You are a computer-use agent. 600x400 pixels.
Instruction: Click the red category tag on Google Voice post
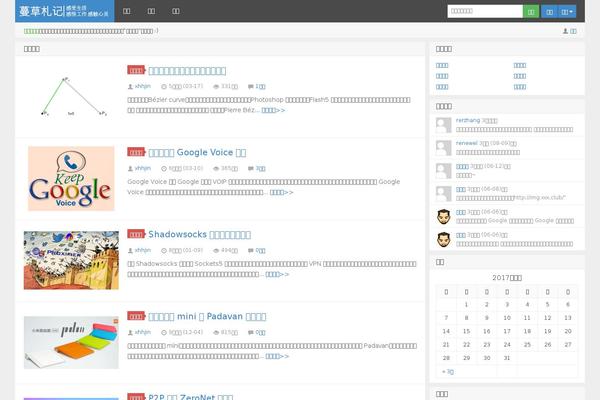(136, 152)
